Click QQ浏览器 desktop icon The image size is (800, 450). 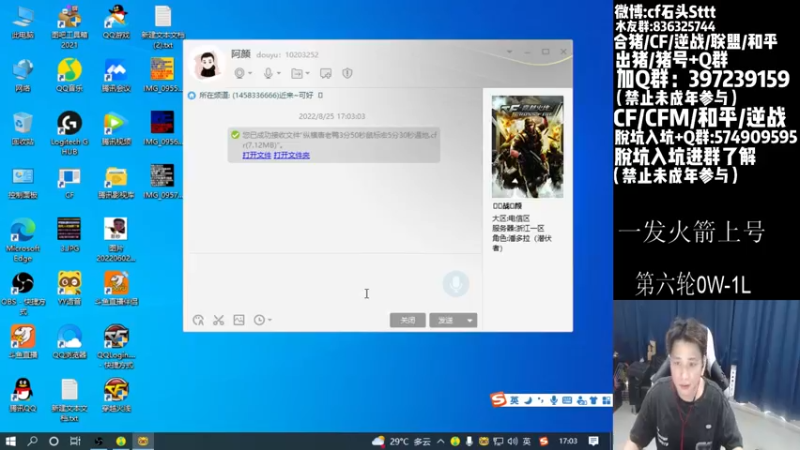pyautogui.click(x=69, y=342)
